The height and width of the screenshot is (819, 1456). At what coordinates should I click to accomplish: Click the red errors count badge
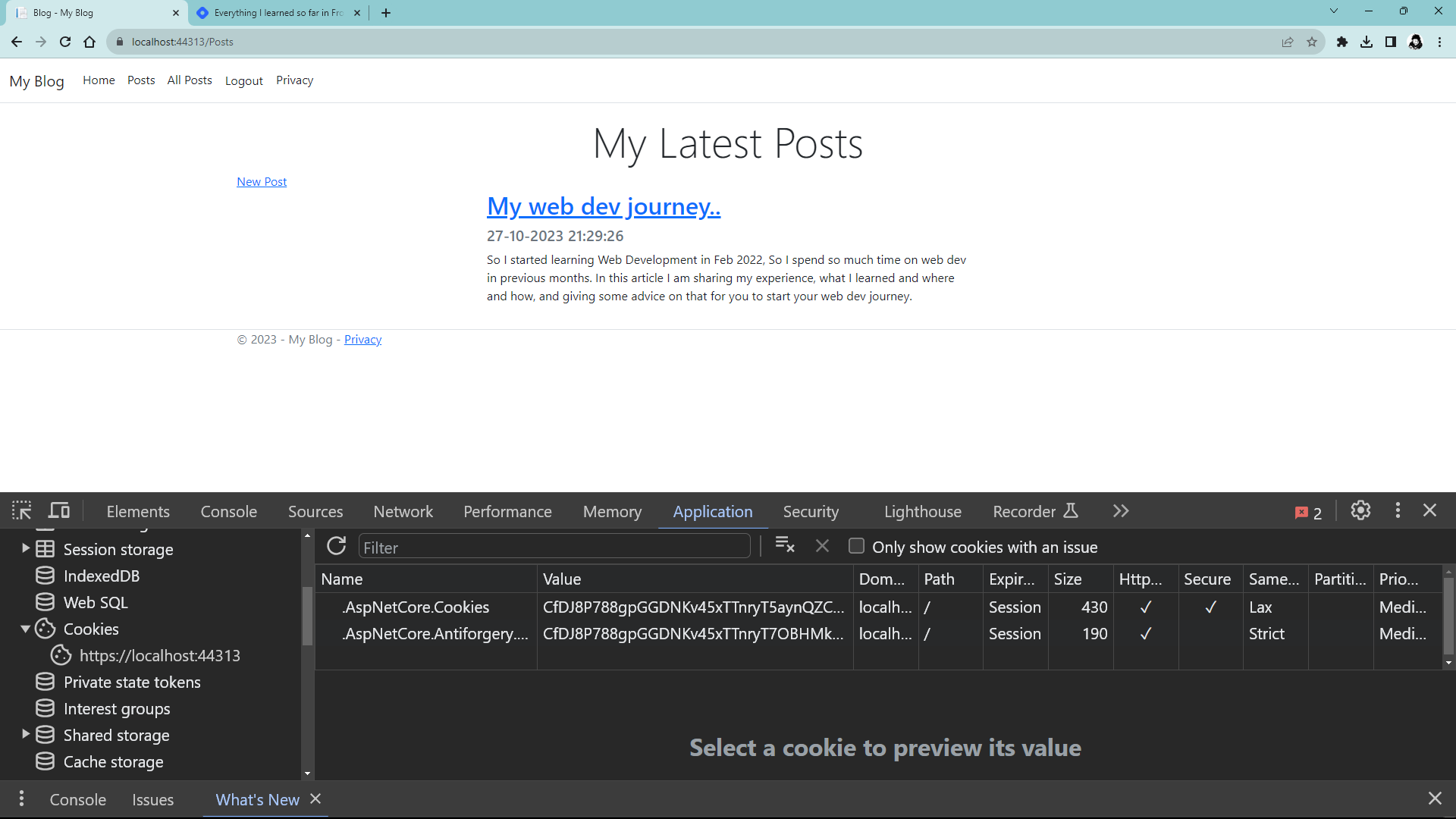click(x=1309, y=513)
